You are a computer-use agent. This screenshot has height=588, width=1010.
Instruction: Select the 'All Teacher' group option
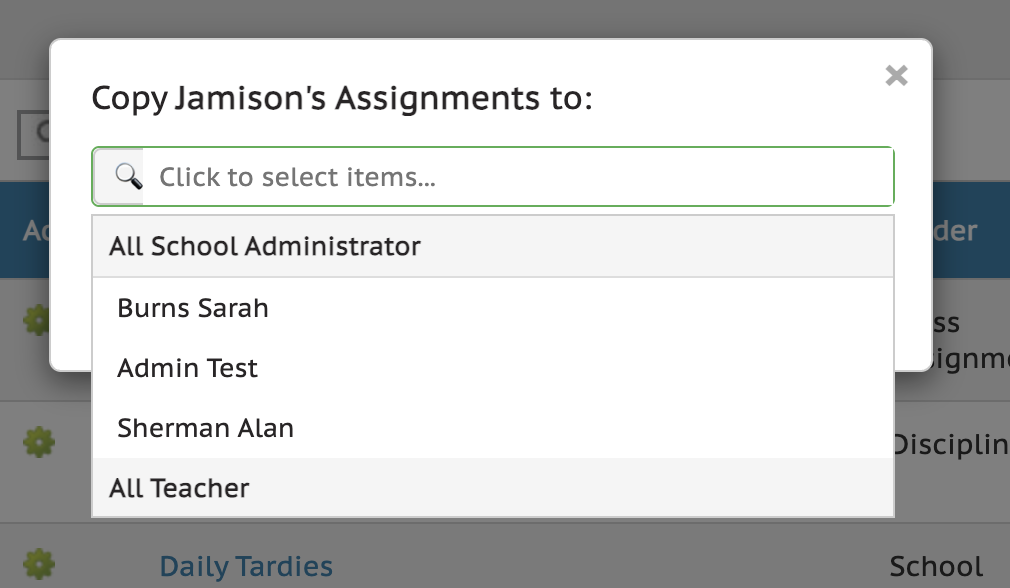(179, 488)
